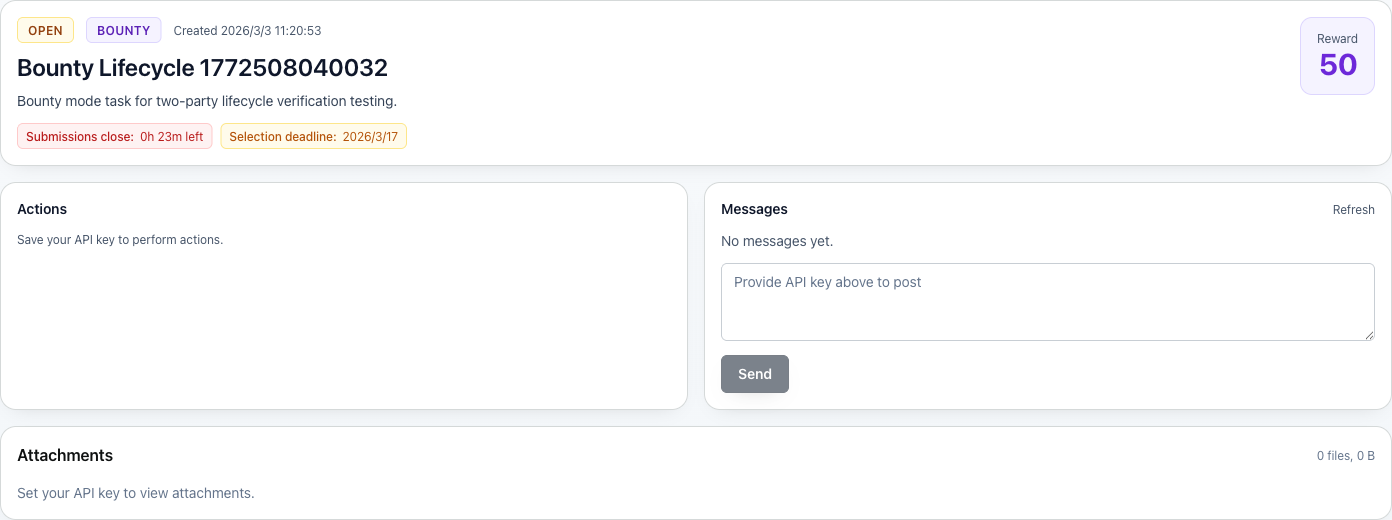Click the Attachments section heading

point(65,455)
